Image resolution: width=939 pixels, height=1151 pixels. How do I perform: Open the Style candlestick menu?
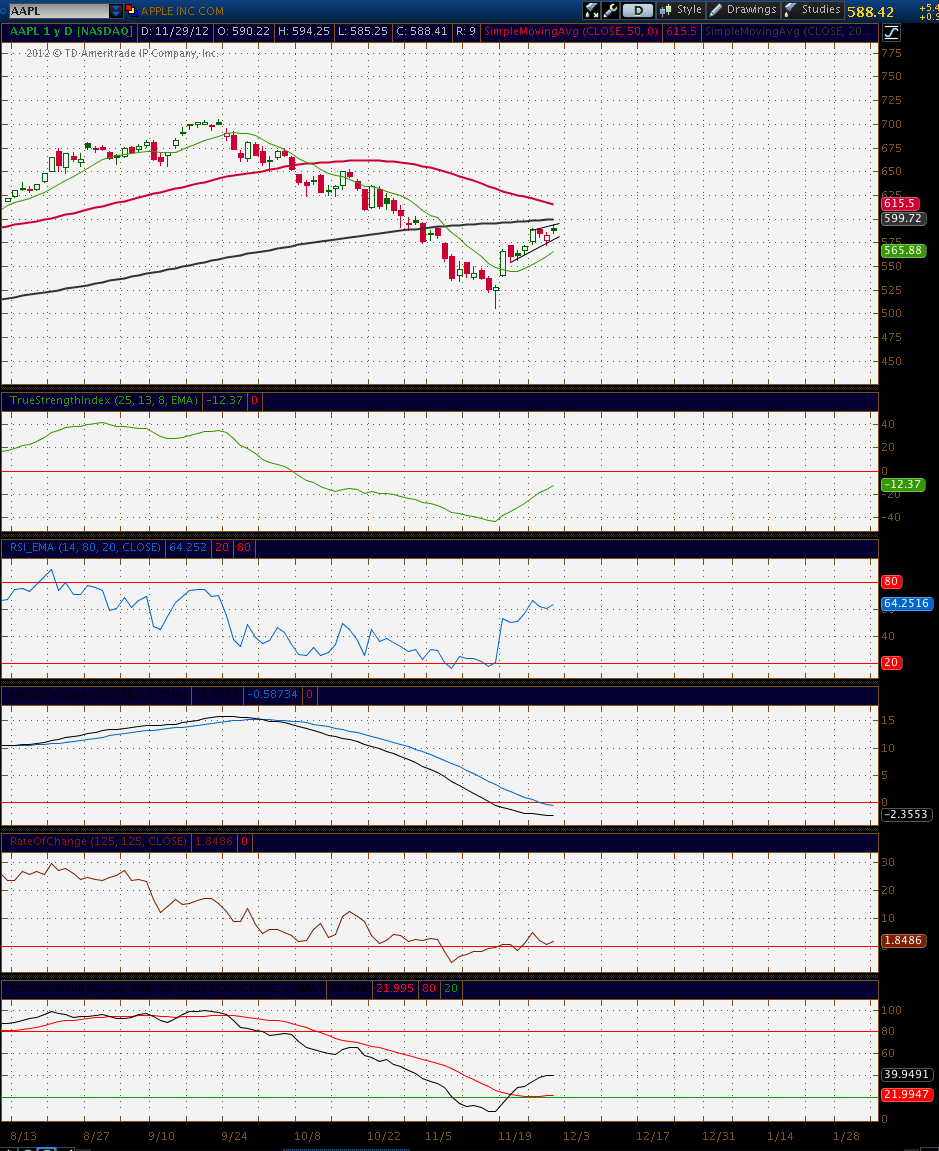pos(681,10)
